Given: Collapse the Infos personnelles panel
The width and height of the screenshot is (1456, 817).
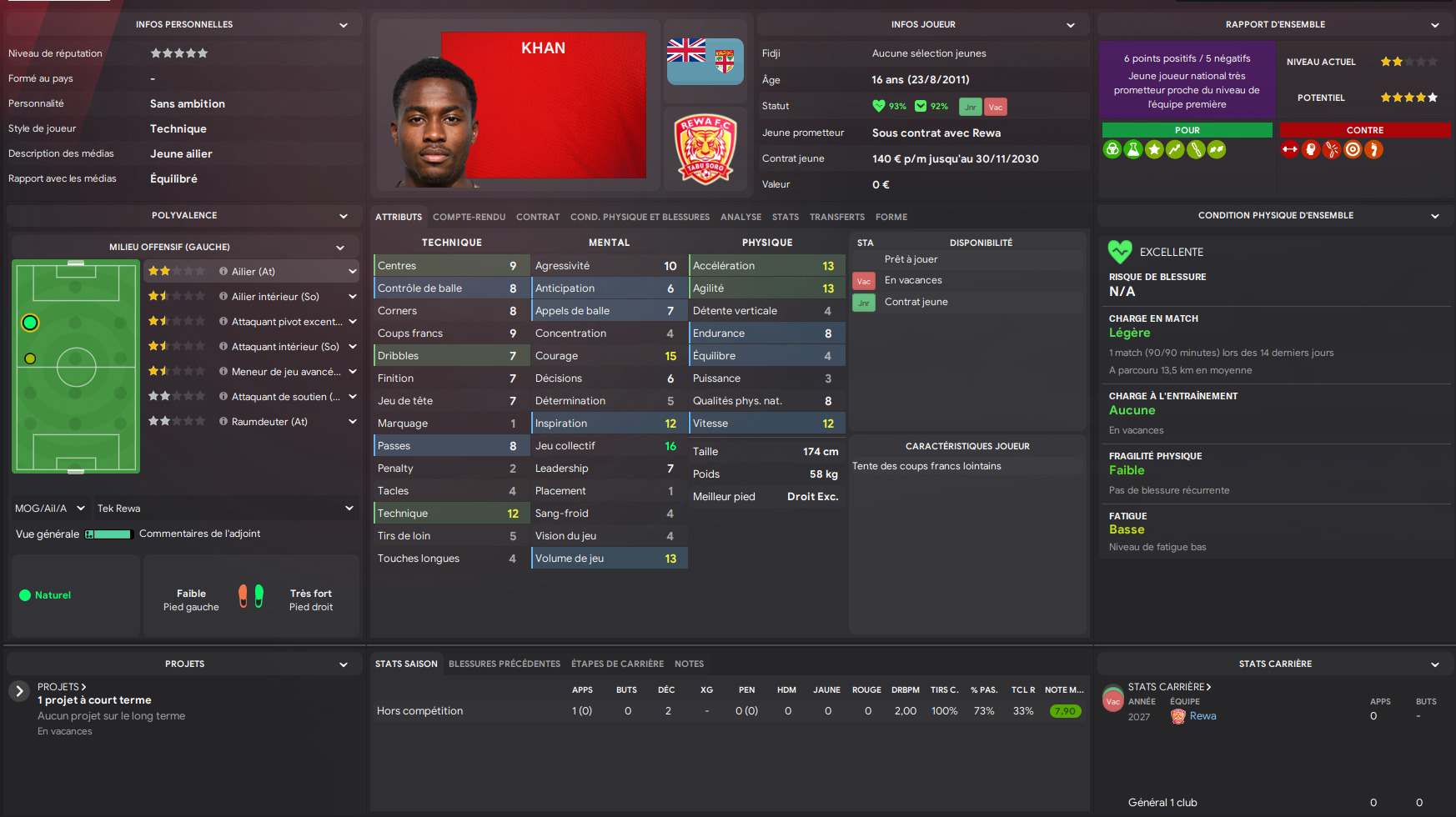Looking at the screenshot, I should (x=343, y=25).
